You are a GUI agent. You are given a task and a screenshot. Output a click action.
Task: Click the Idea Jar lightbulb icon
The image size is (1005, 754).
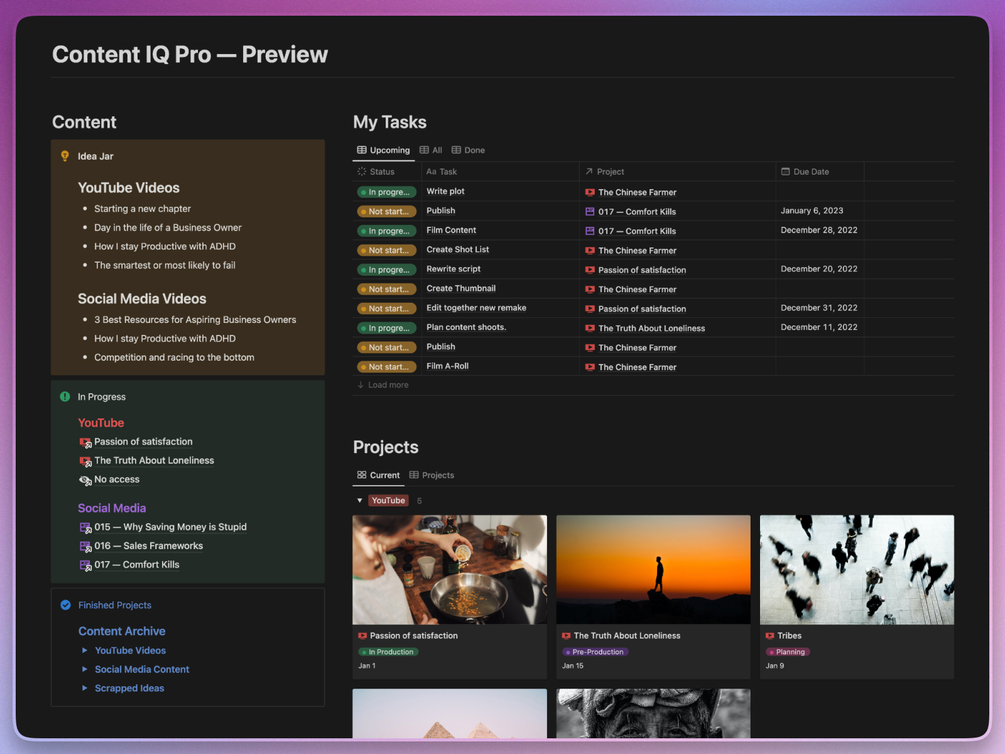tap(65, 156)
